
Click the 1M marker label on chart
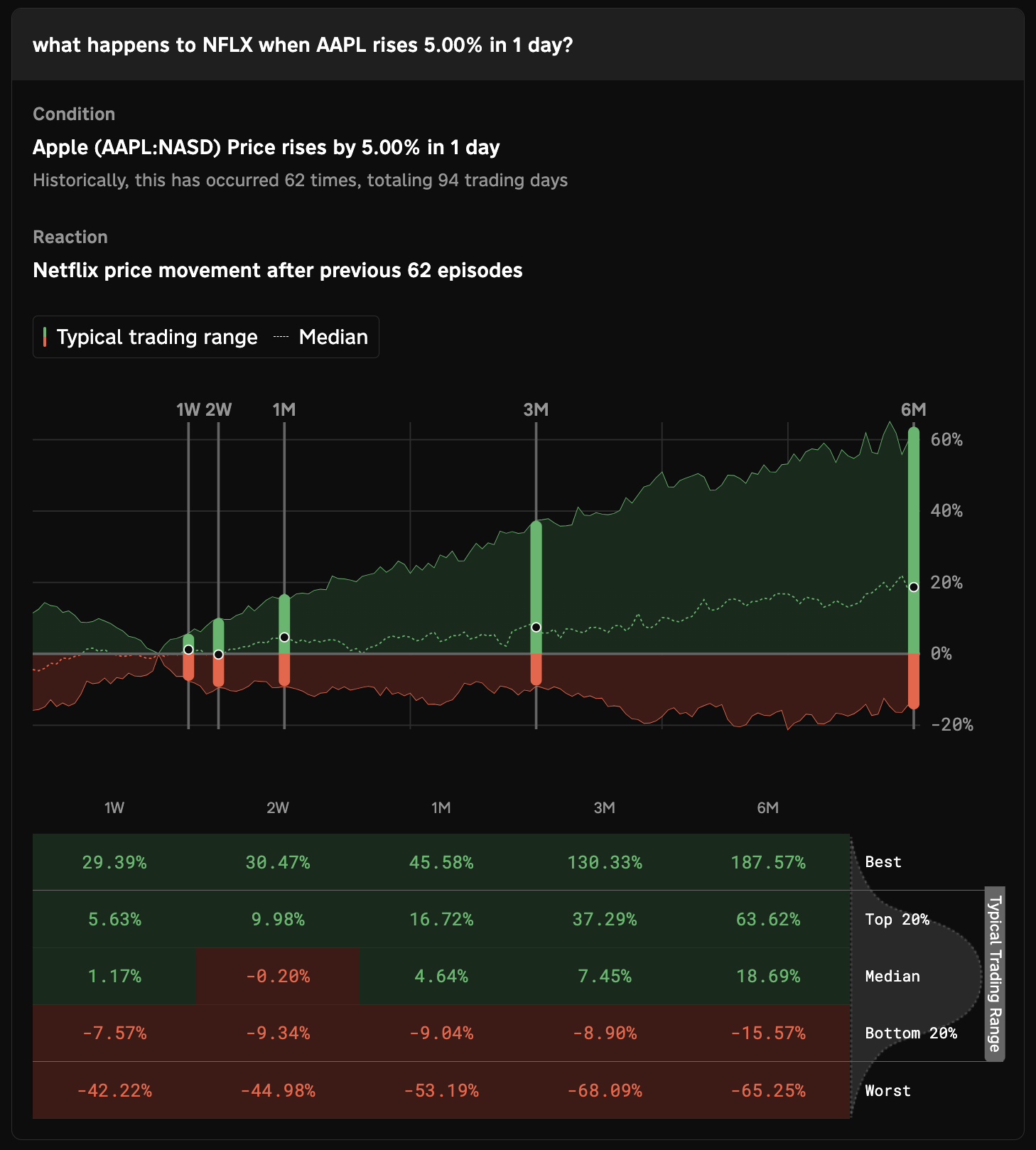(x=284, y=409)
